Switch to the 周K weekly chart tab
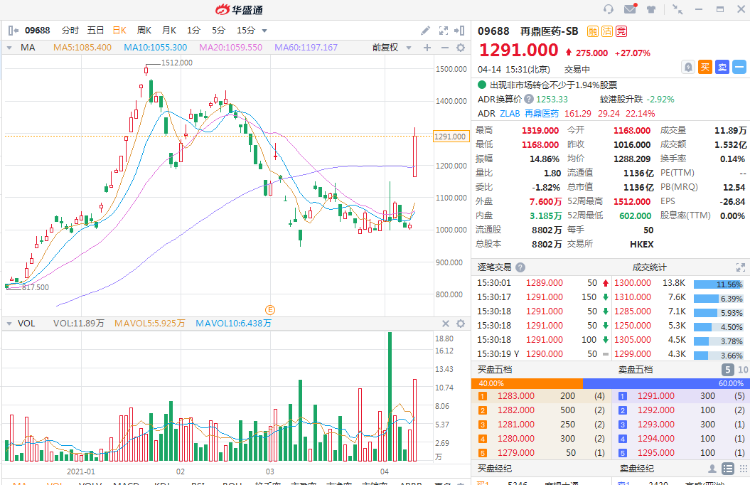 point(144,30)
